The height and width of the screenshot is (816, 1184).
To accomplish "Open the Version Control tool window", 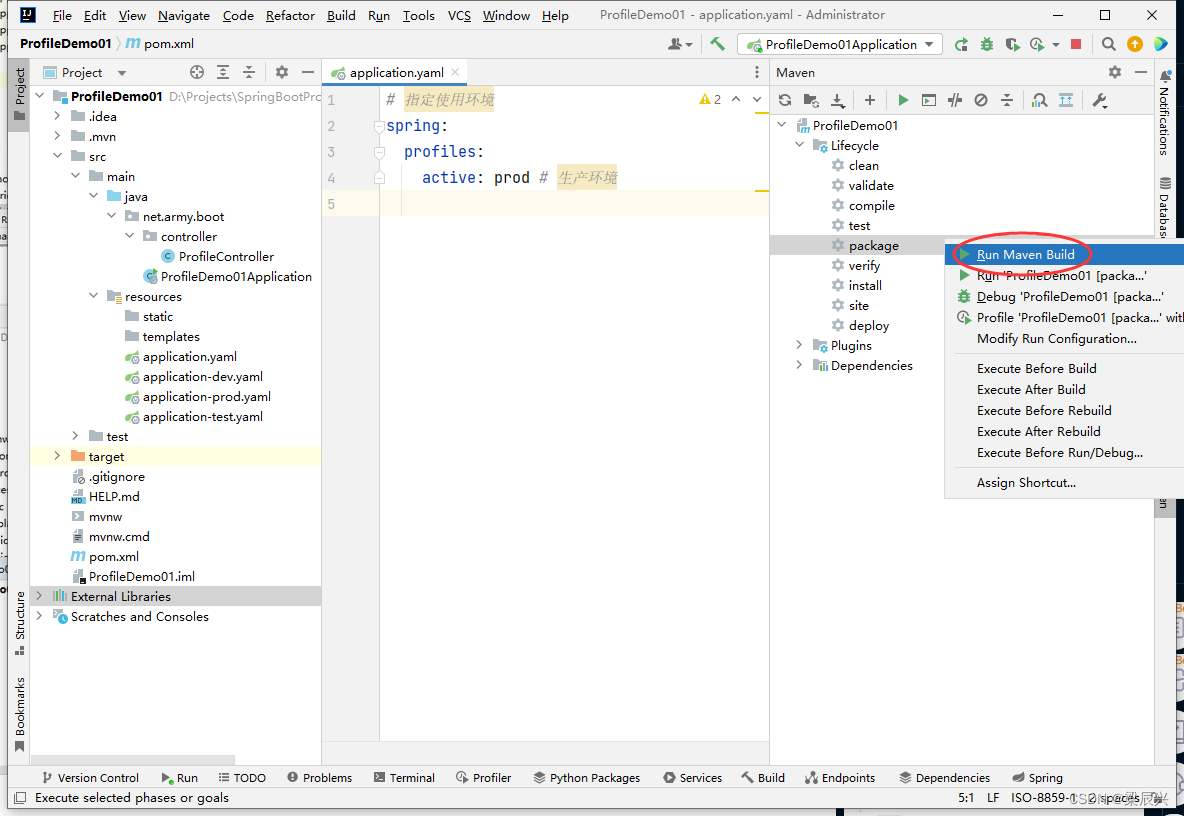I will click(x=90, y=778).
